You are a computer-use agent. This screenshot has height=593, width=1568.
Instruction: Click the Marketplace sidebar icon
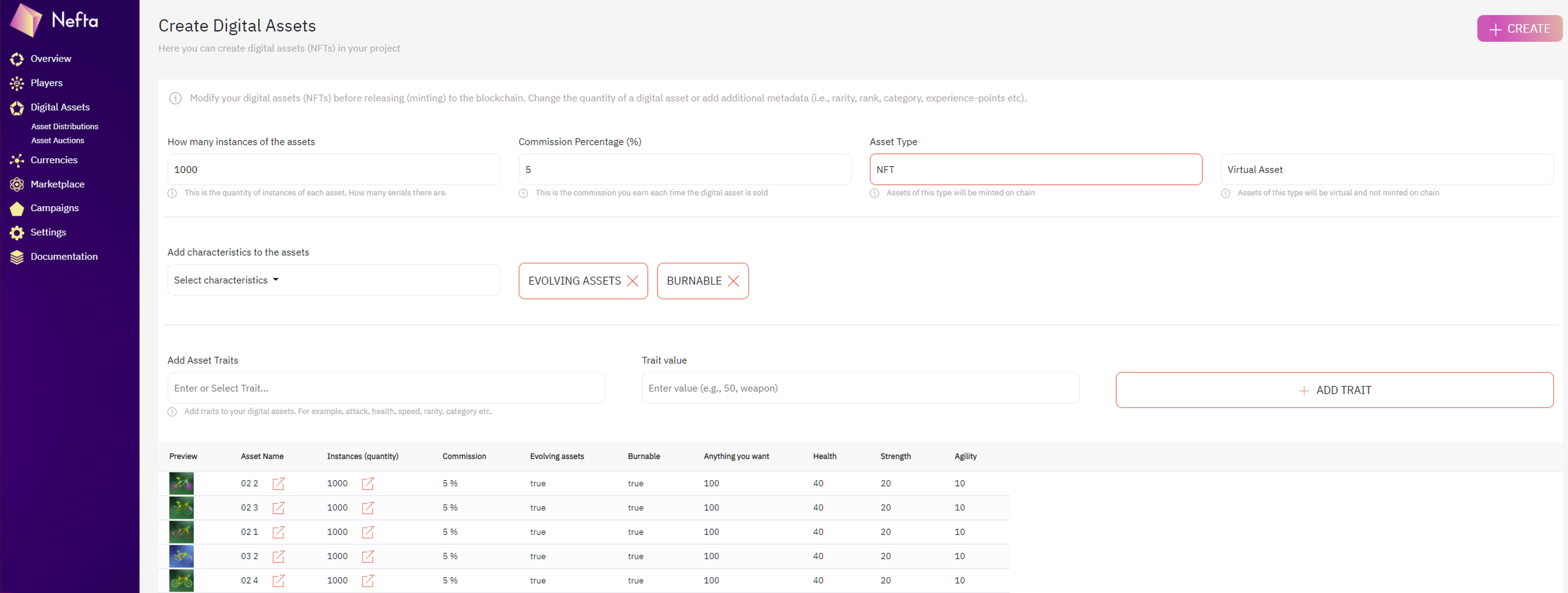point(17,184)
